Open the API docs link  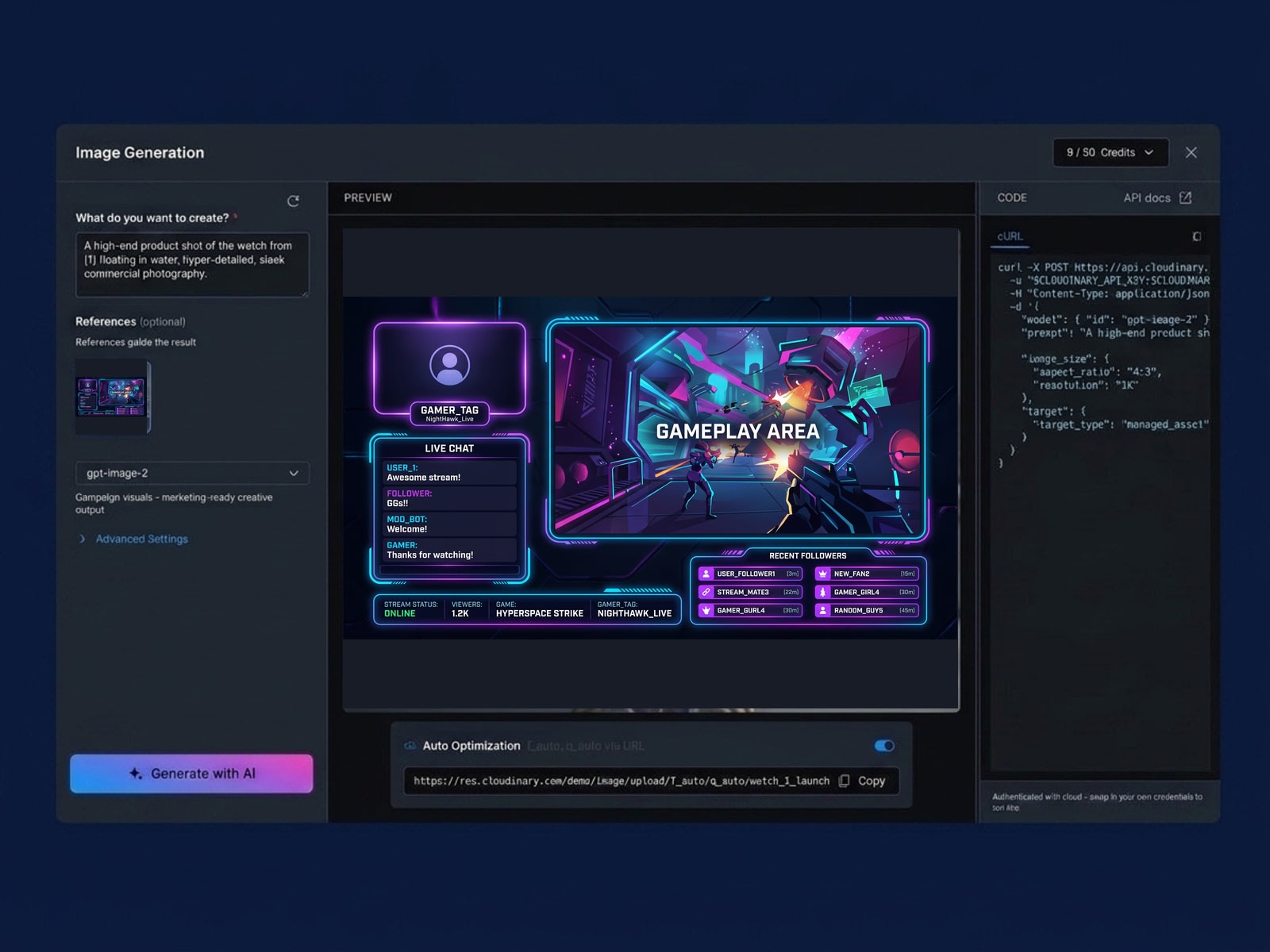click(x=1146, y=198)
